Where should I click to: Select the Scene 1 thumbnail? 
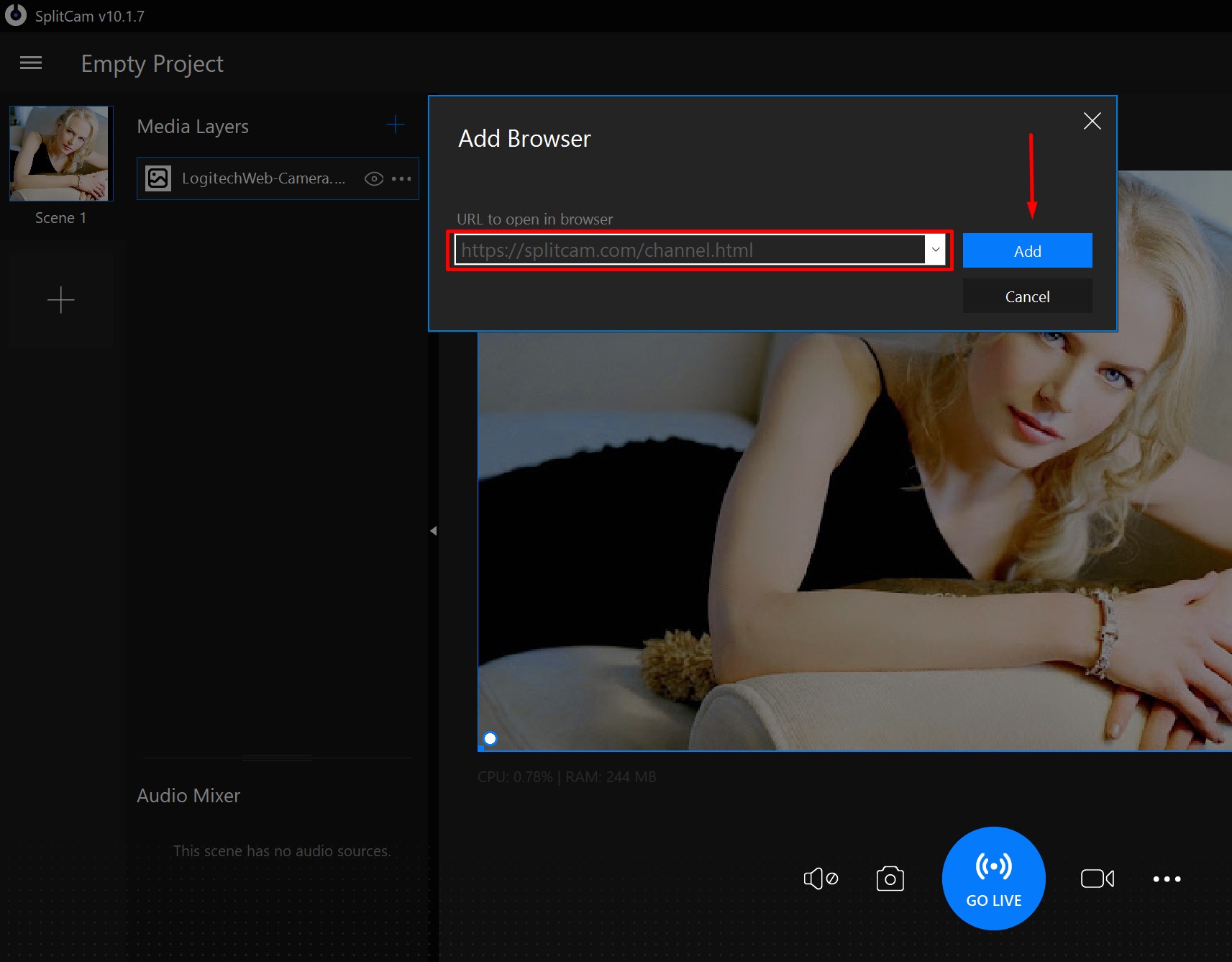coord(60,153)
